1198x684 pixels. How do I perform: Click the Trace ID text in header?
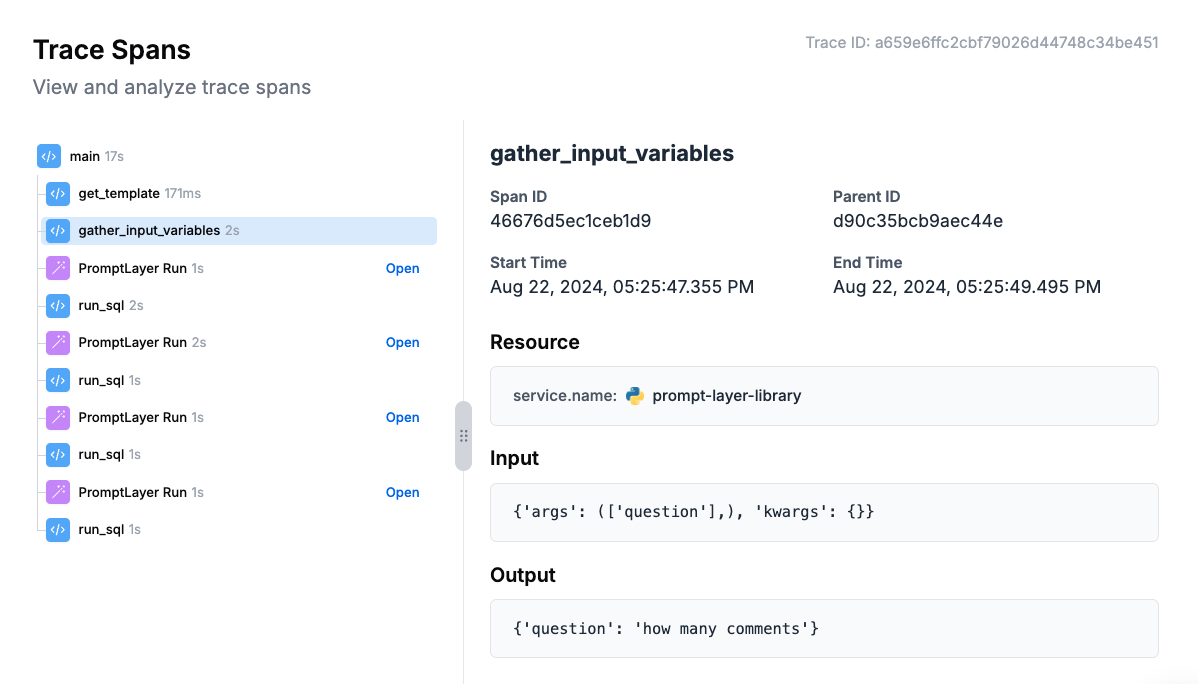[982, 43]
